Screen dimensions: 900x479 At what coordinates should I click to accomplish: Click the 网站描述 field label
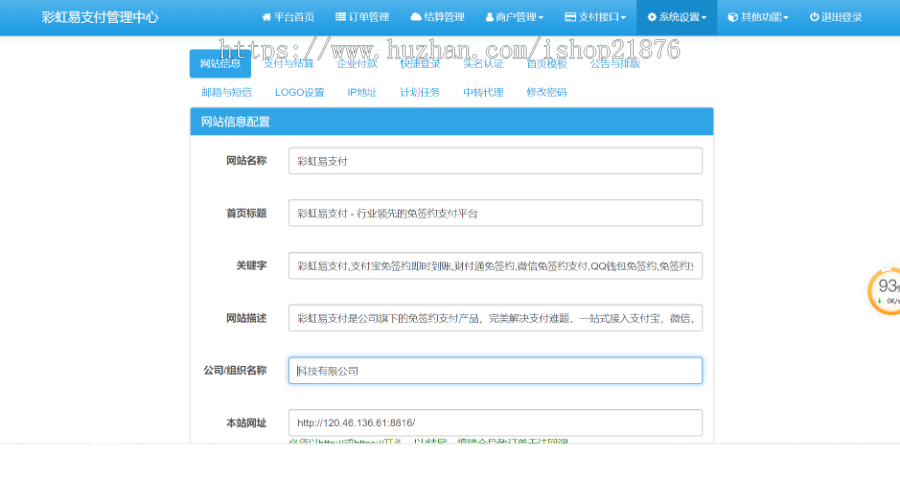(x=246, y=318)
